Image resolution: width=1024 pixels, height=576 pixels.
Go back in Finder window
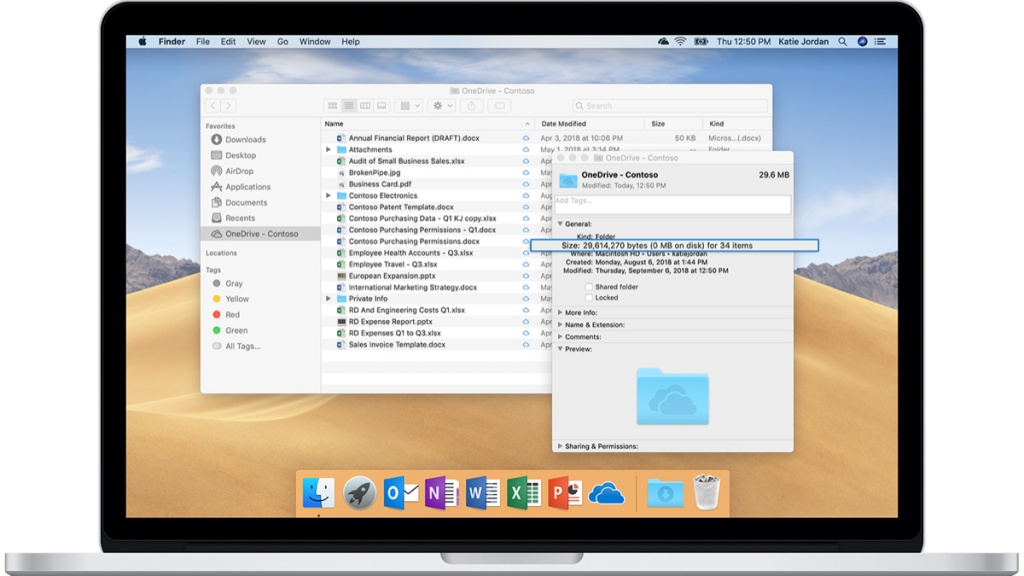pyautogui.click(x=213, y=105)
